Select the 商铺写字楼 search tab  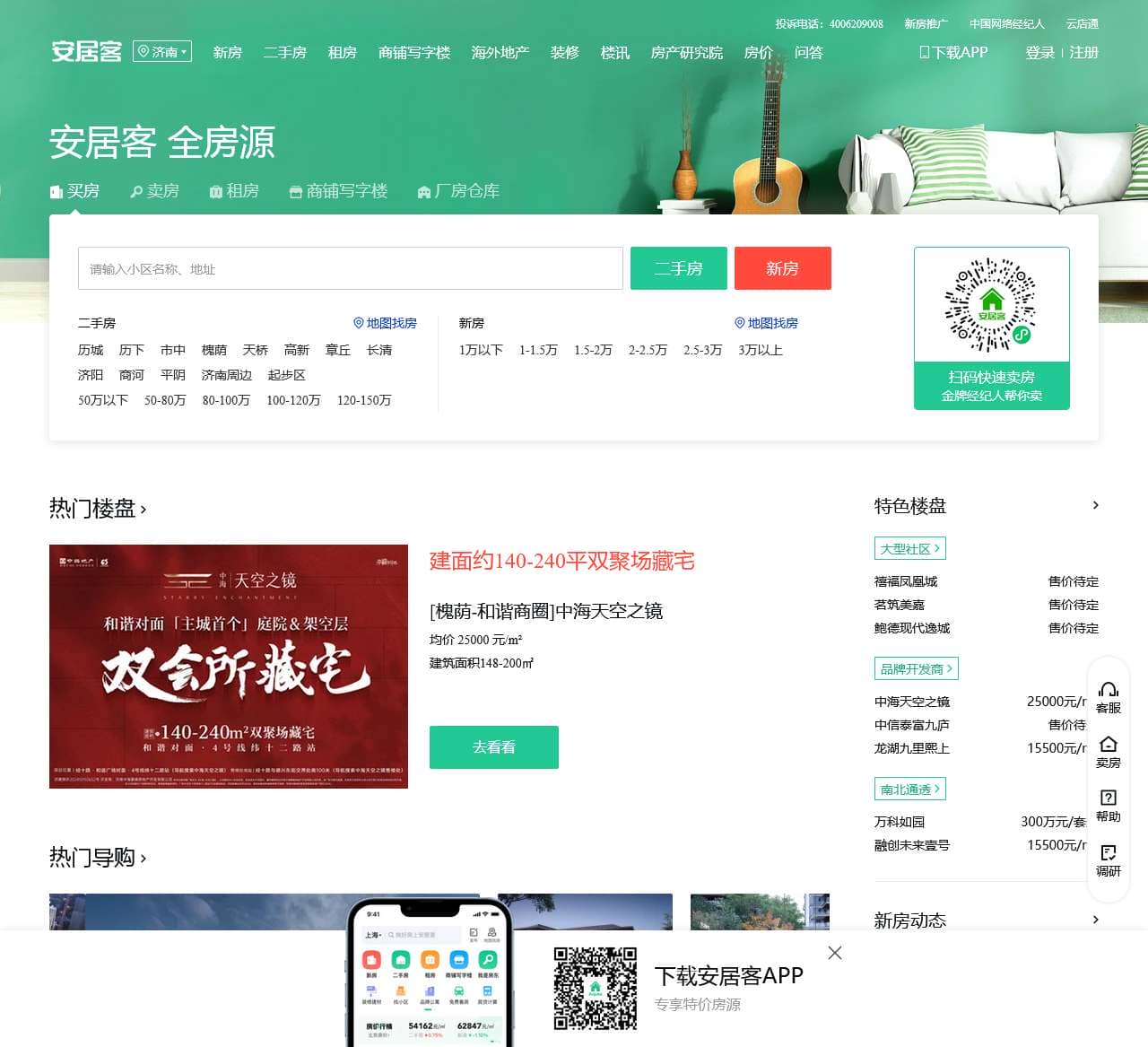pyautogui.click(x=338, y=191)
